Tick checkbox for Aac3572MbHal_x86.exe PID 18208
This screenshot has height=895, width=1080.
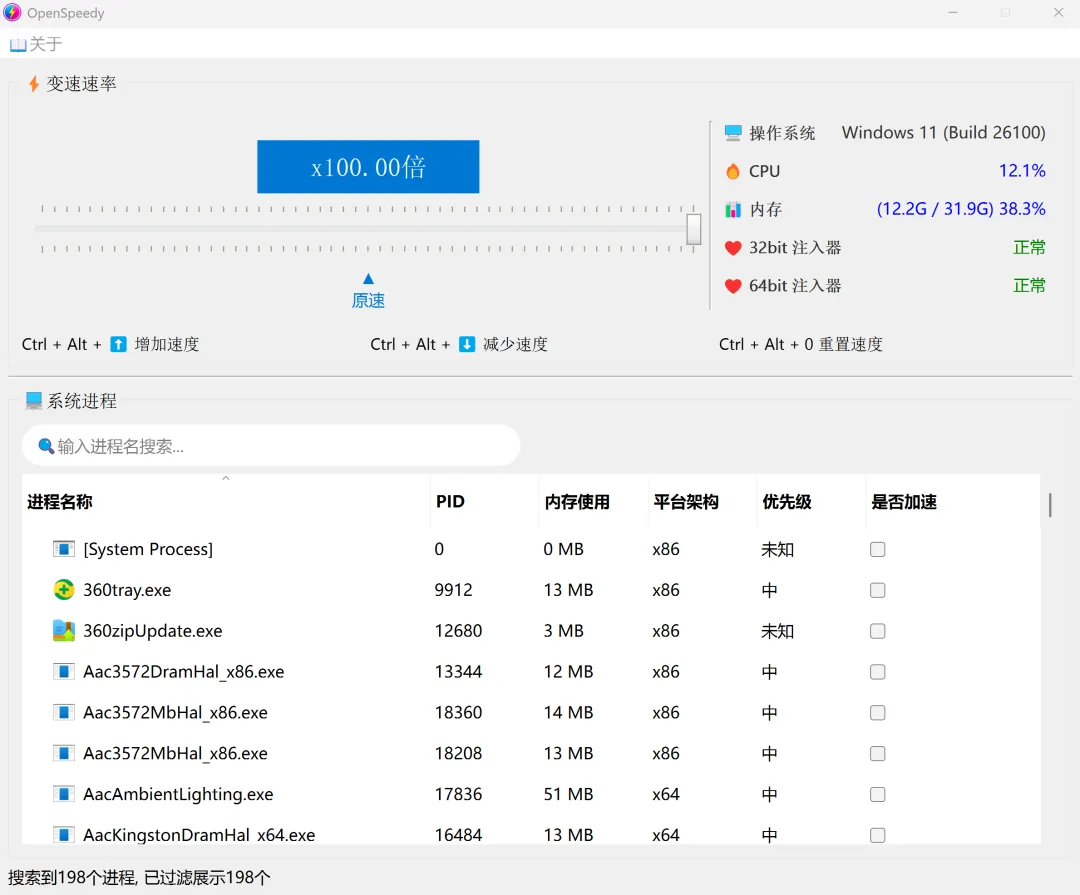(878, 753)
